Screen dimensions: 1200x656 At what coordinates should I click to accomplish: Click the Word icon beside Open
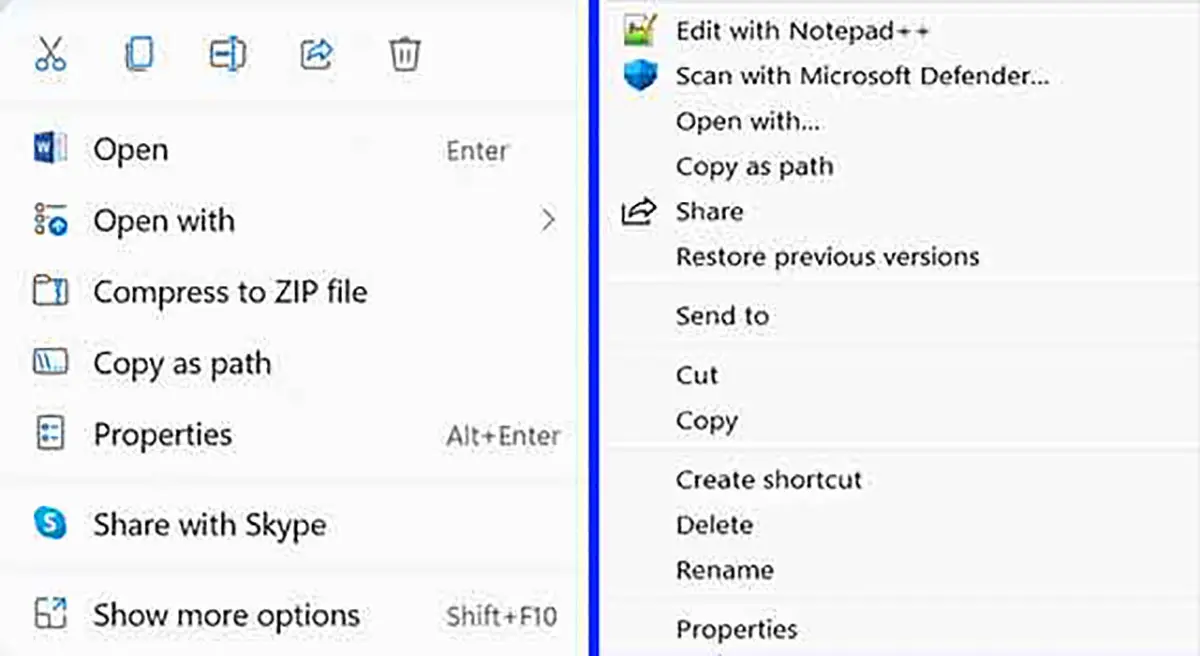50,150
